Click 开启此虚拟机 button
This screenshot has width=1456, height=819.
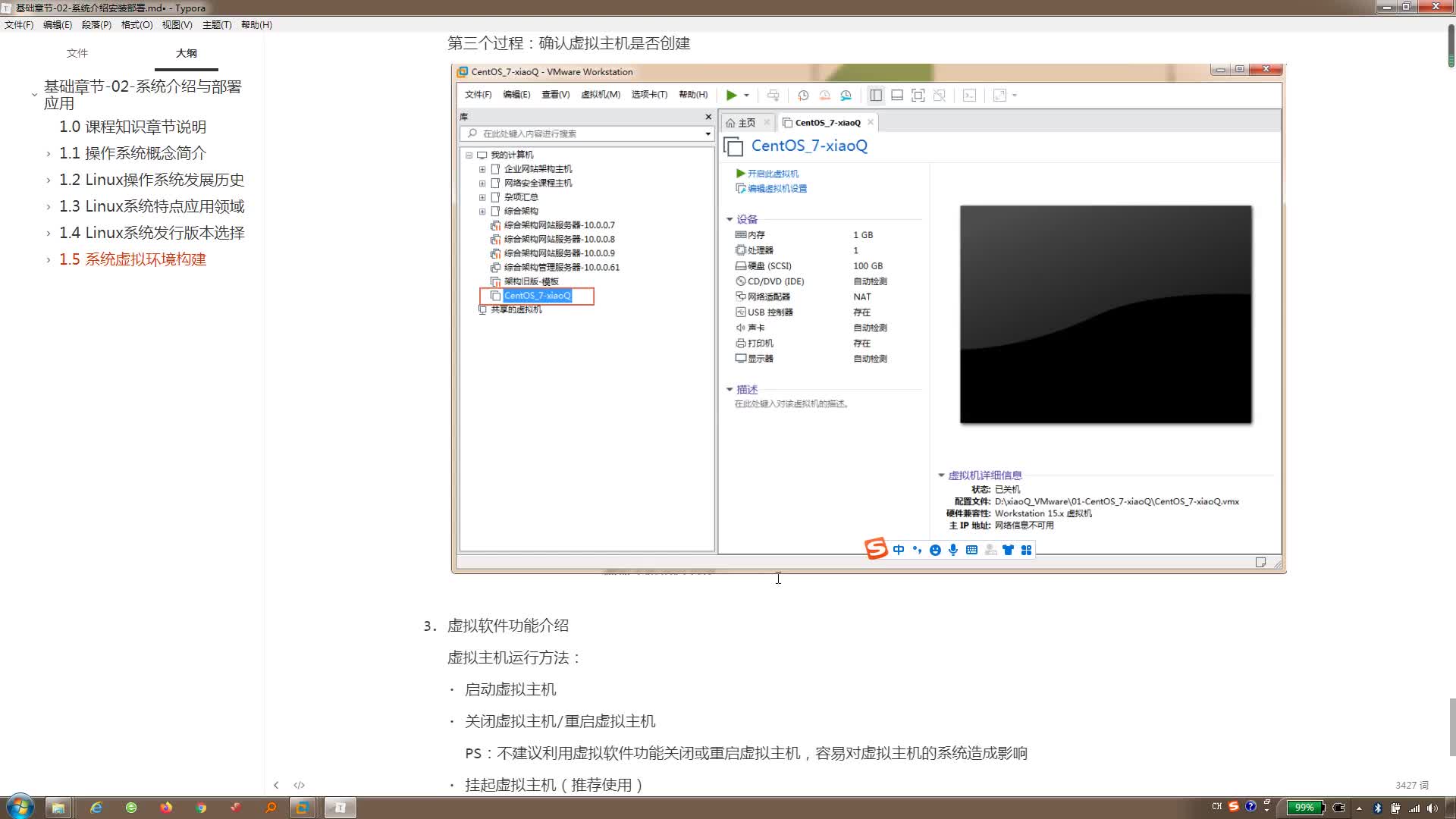tap(770, 172)
